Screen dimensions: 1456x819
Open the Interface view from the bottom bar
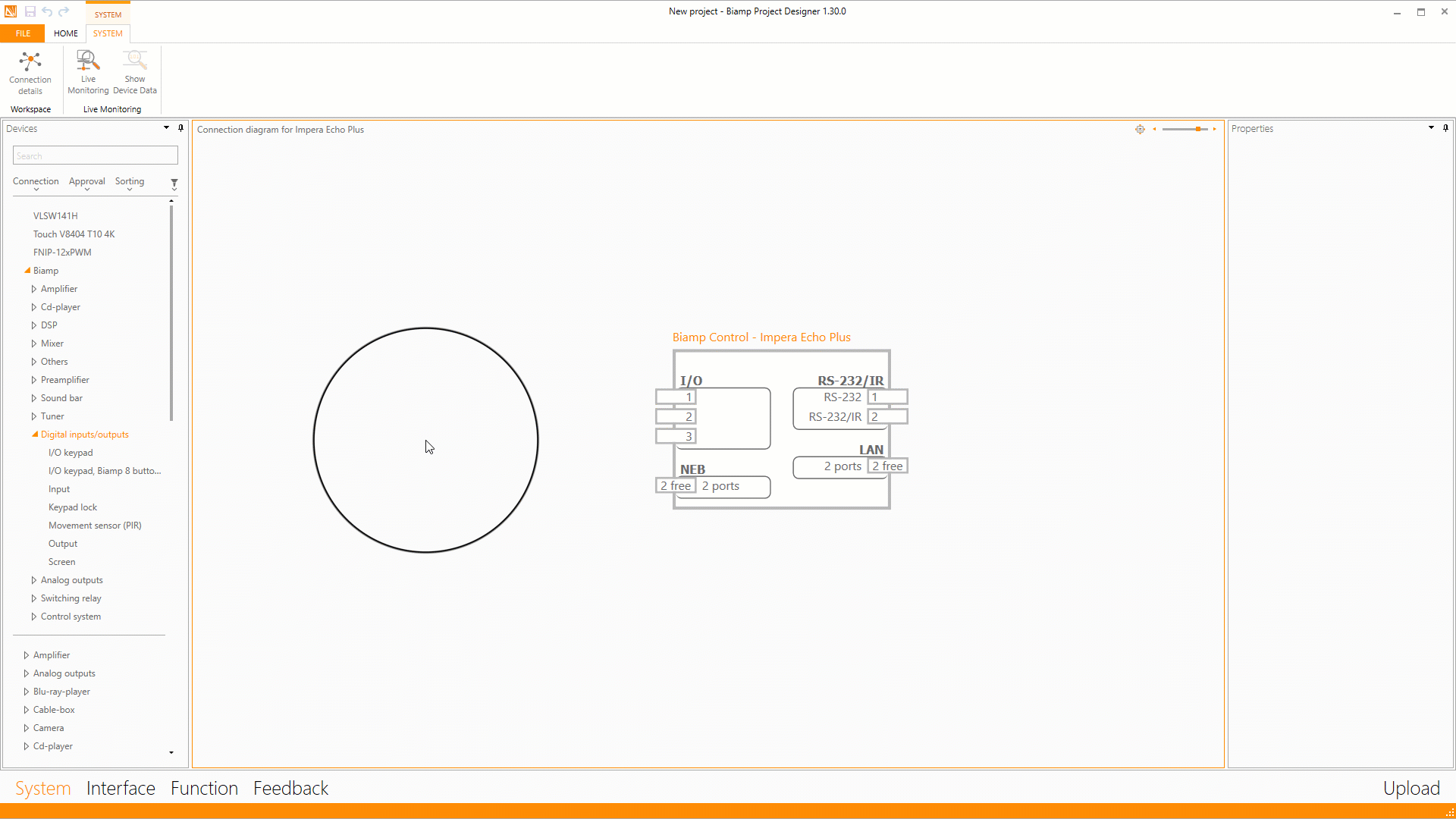click(121, 788)
